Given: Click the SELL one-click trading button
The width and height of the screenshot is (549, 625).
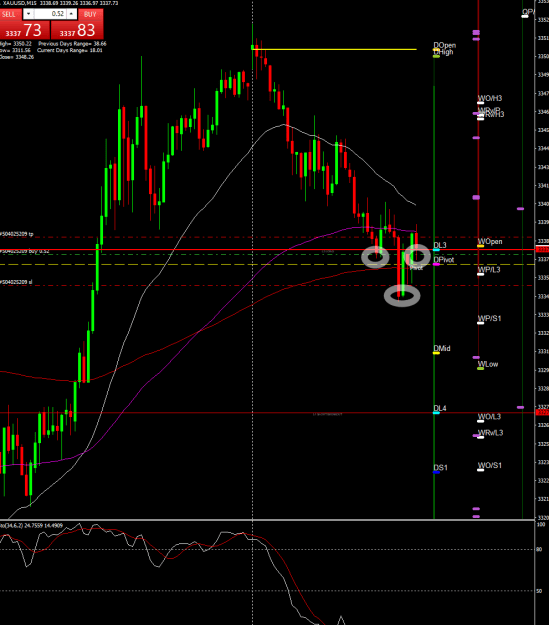Looking at the screenshot, I should point(11,14).
